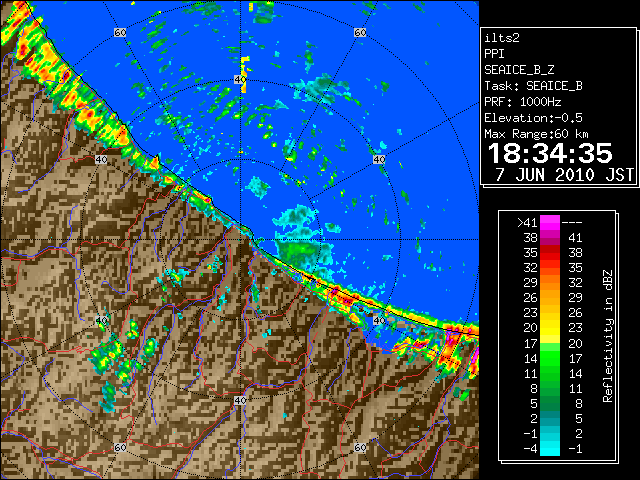Click the '-4' legend label
Image resolution: width=640 pixels, height=480 pixels.
click(x=530, y=449)
